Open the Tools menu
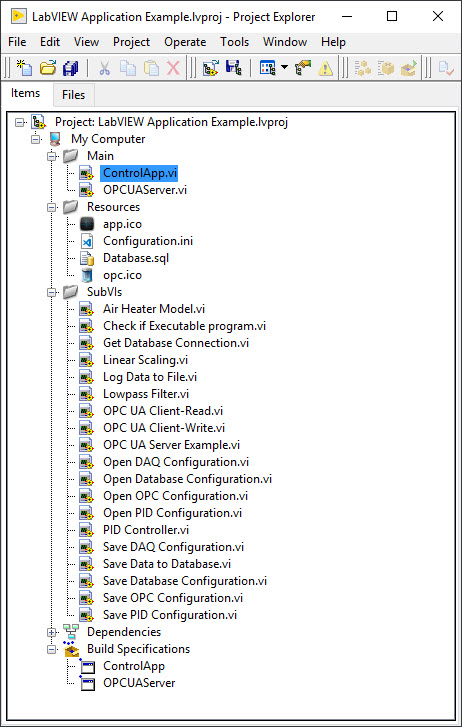Screen dimensions: 462x727 click(234, 42)
